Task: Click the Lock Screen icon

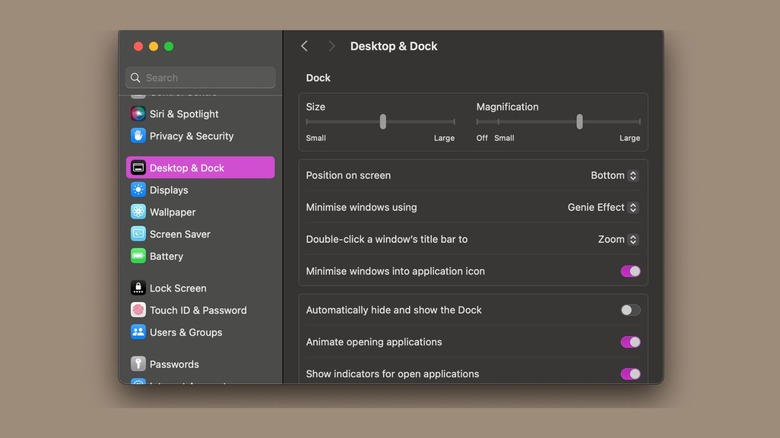Action: tap(138, 288)
